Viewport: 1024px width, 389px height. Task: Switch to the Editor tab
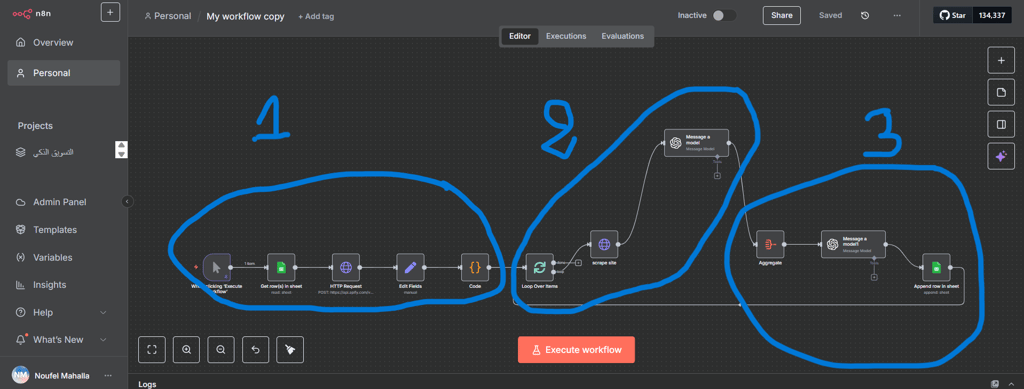(x=520, y=36)
